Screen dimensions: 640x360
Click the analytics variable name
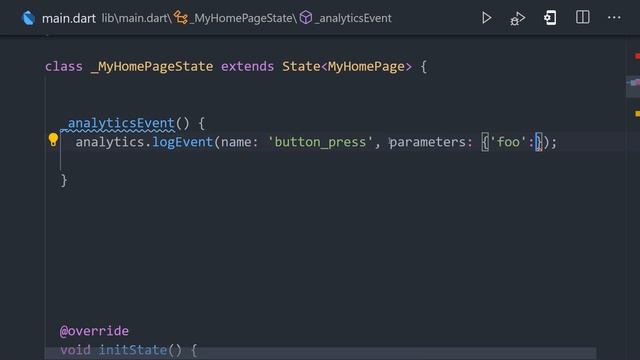point(110,142)
